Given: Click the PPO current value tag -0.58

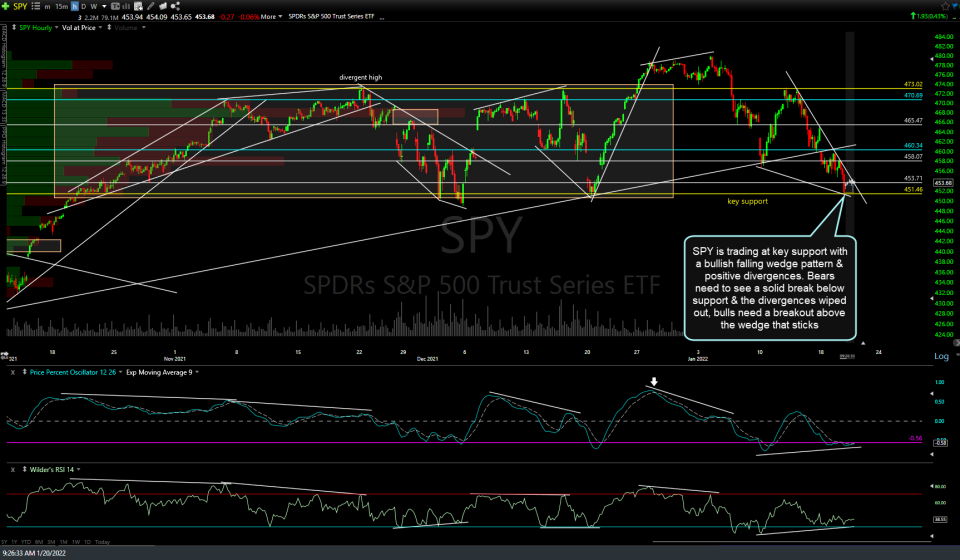Looking at the screenshot, I should click(940, 442).
